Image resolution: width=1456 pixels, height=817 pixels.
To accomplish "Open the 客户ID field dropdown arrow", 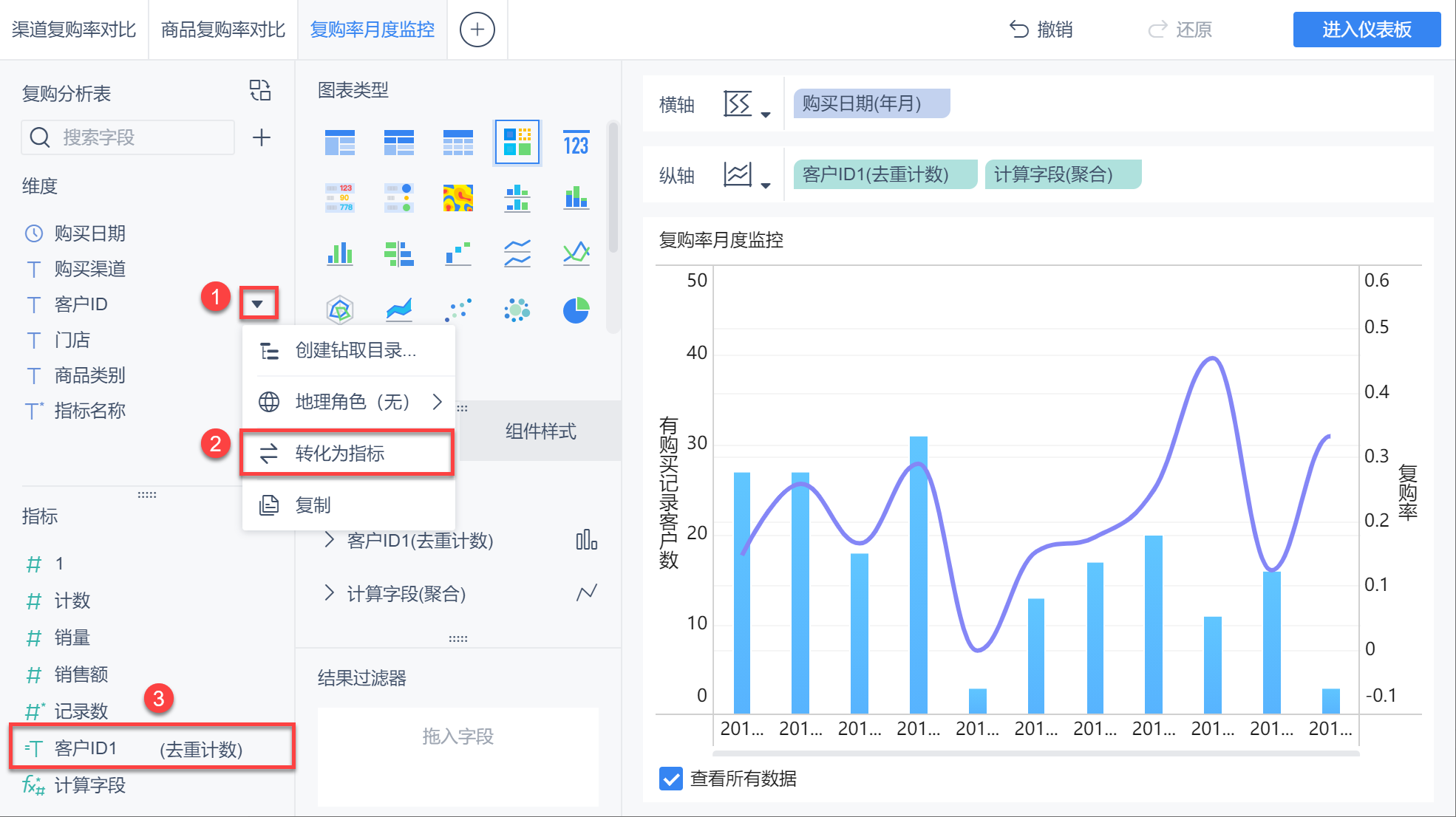I will [x=257, y=304].
